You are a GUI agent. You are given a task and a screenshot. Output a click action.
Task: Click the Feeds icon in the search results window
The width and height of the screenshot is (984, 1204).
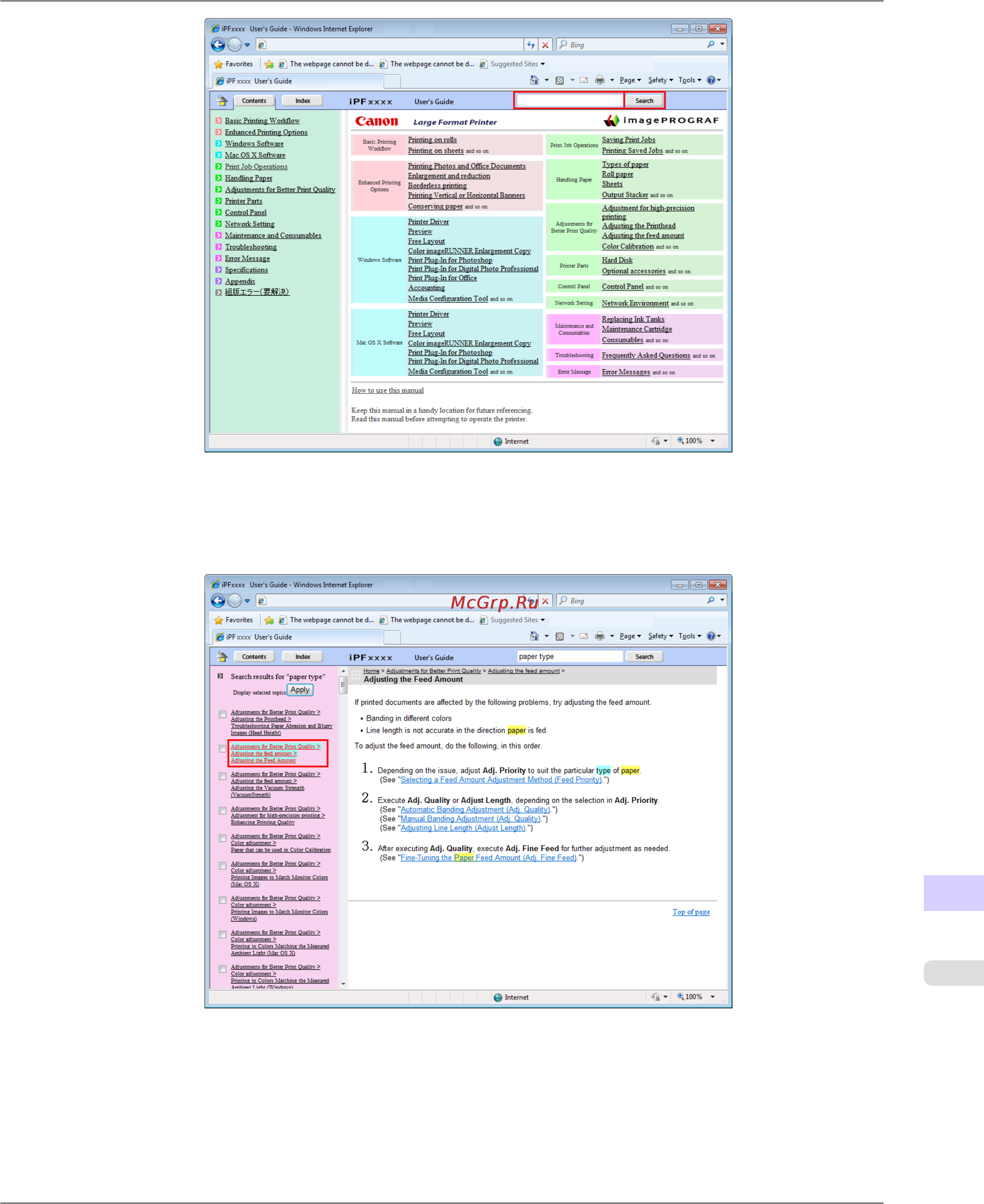(559, 636)
